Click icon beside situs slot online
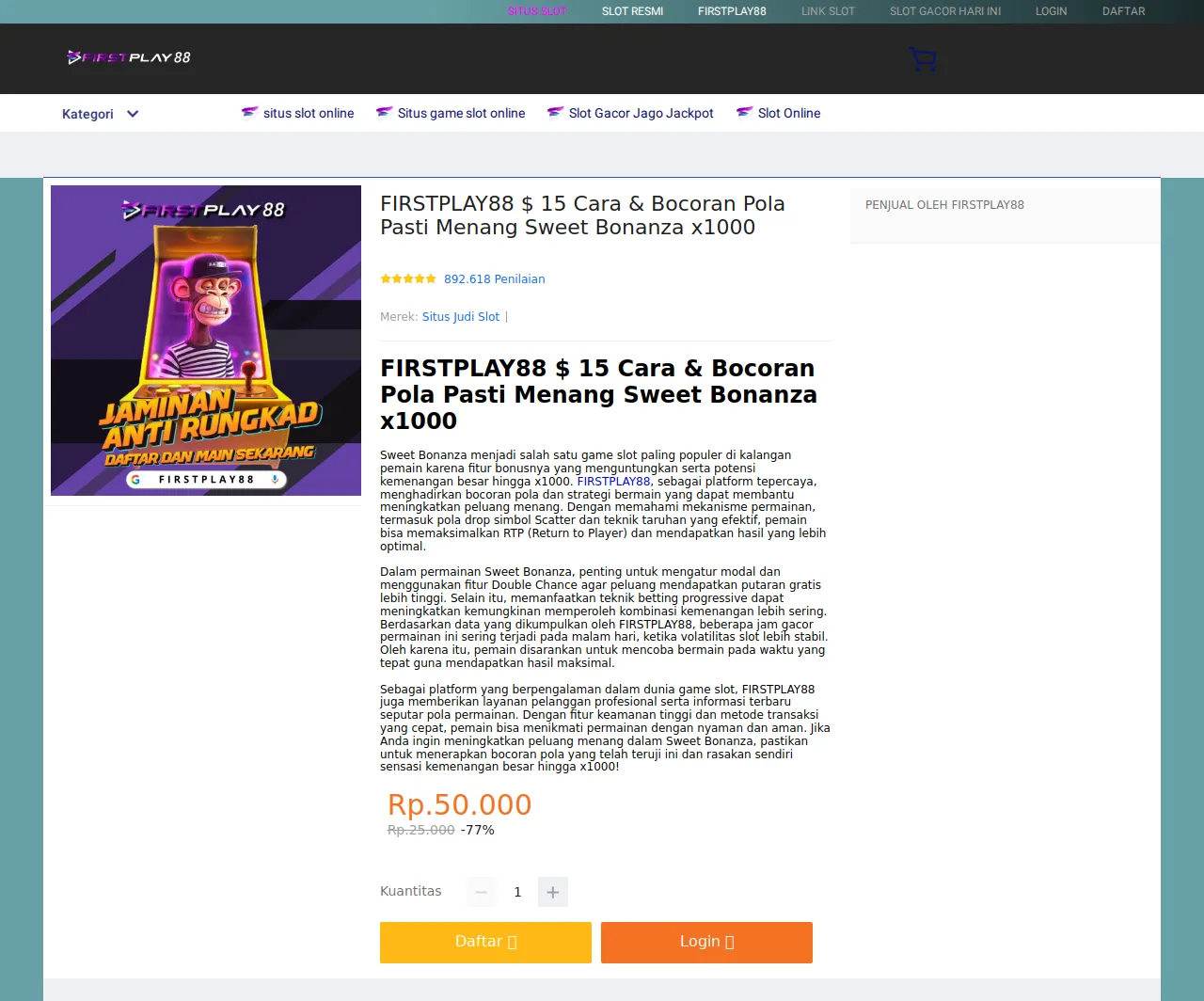The image size is (1204, 1001). click(249, 113)
